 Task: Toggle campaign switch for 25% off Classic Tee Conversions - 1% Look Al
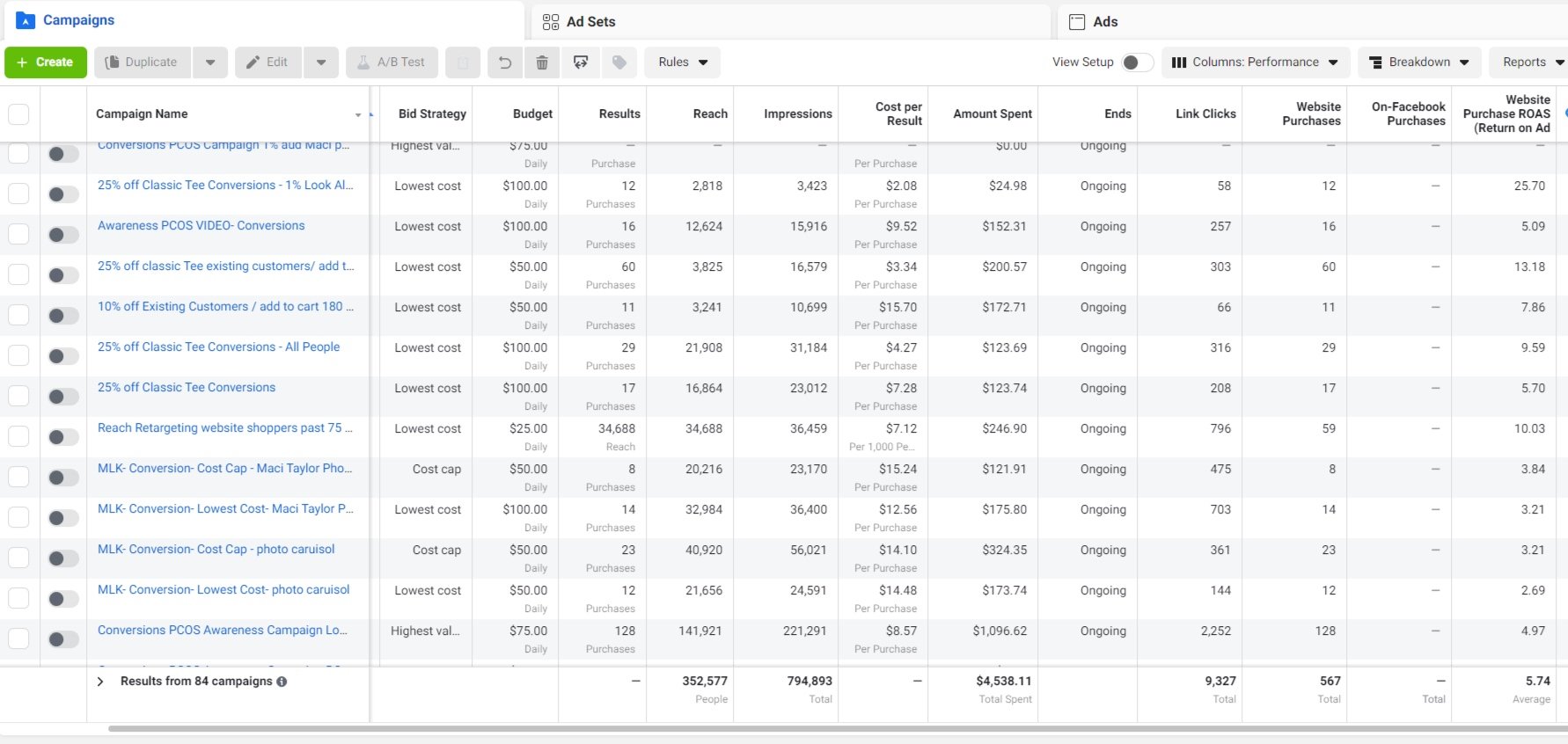click(63, 194)
